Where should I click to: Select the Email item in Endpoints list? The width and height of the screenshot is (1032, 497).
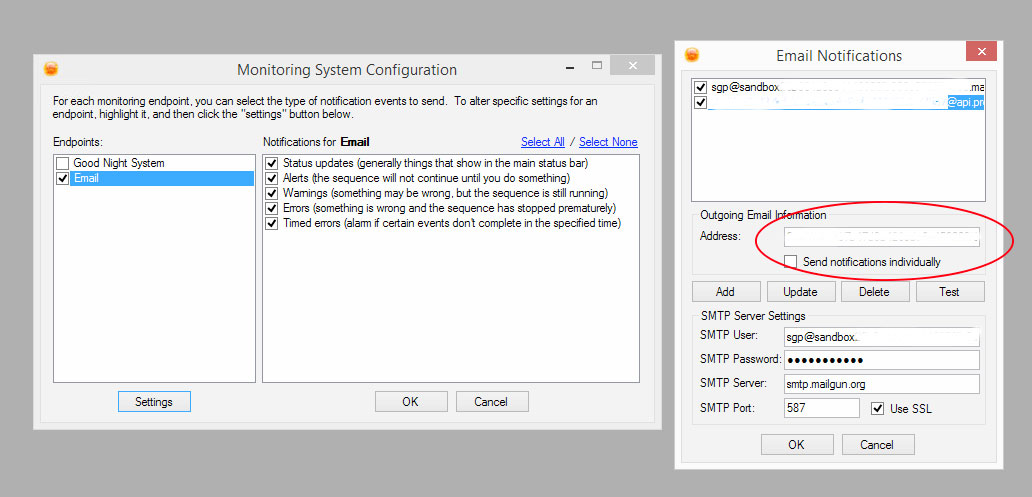pyautogui.click(x=86, y=178)
